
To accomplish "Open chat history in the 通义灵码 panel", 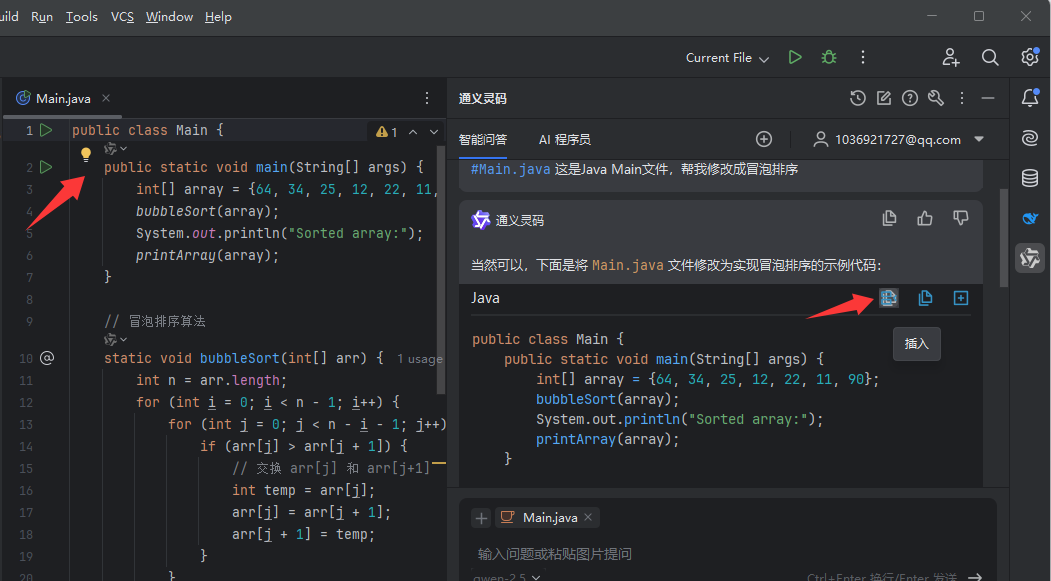I will tap(857, 98).
